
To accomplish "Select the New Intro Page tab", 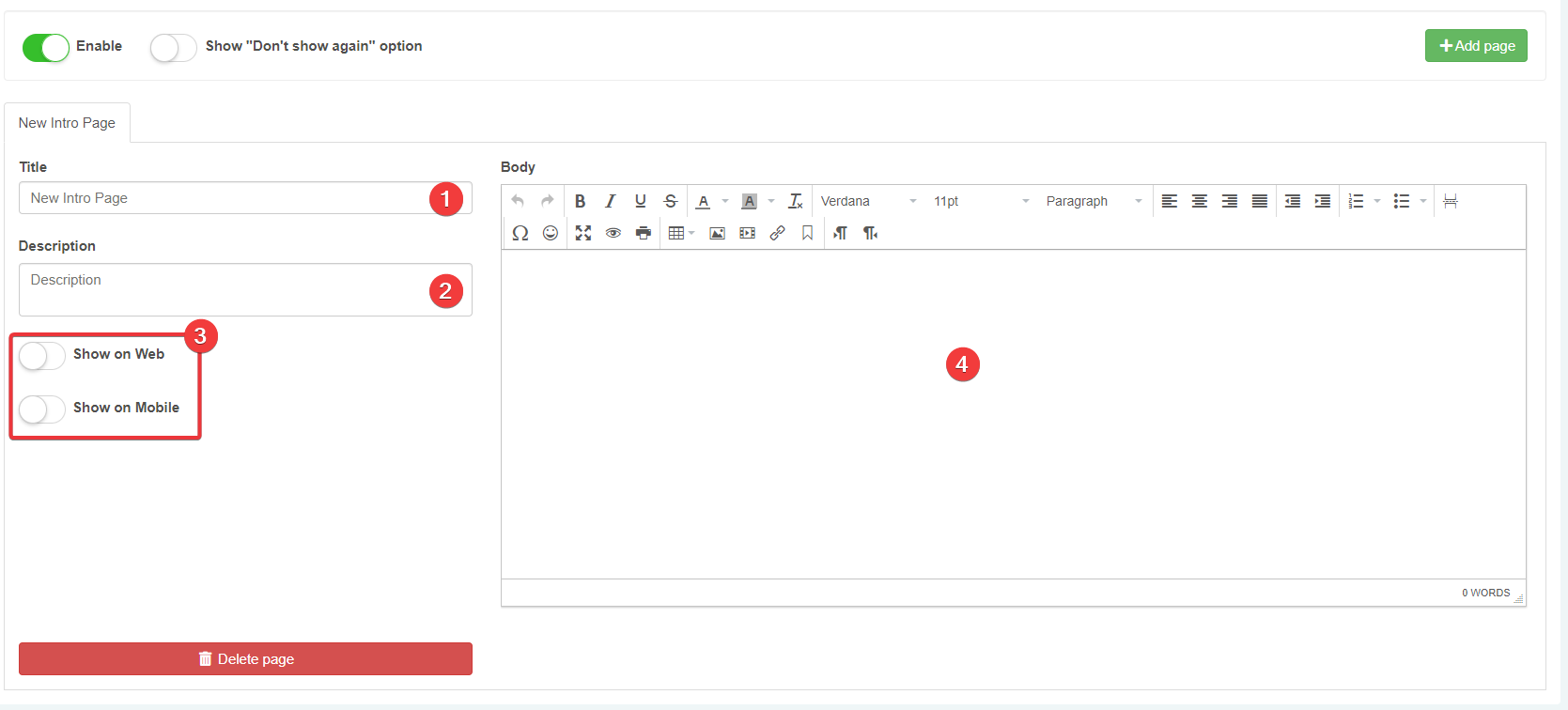I will click(67, 123).
